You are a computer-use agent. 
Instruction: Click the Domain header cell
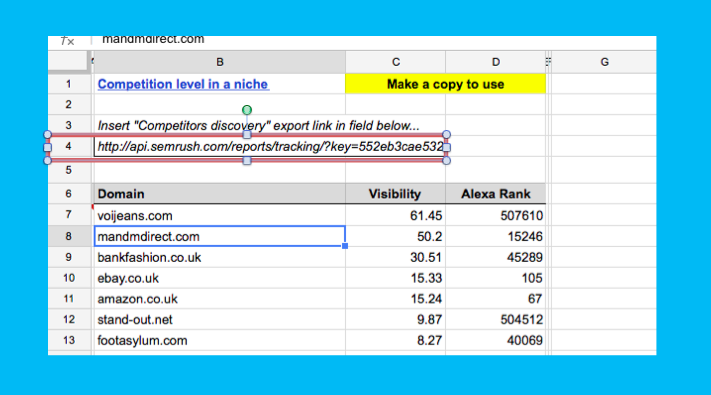219,194
